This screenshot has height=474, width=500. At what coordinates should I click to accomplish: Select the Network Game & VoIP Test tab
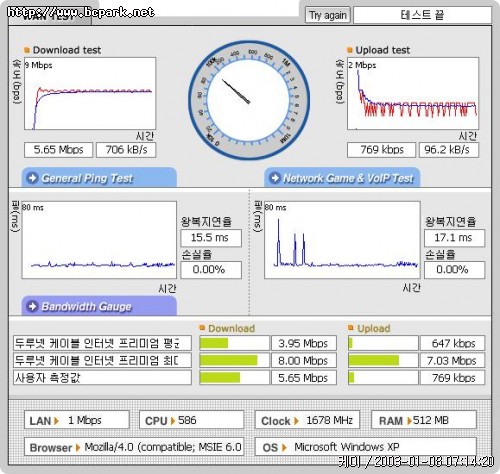[342, 177]
